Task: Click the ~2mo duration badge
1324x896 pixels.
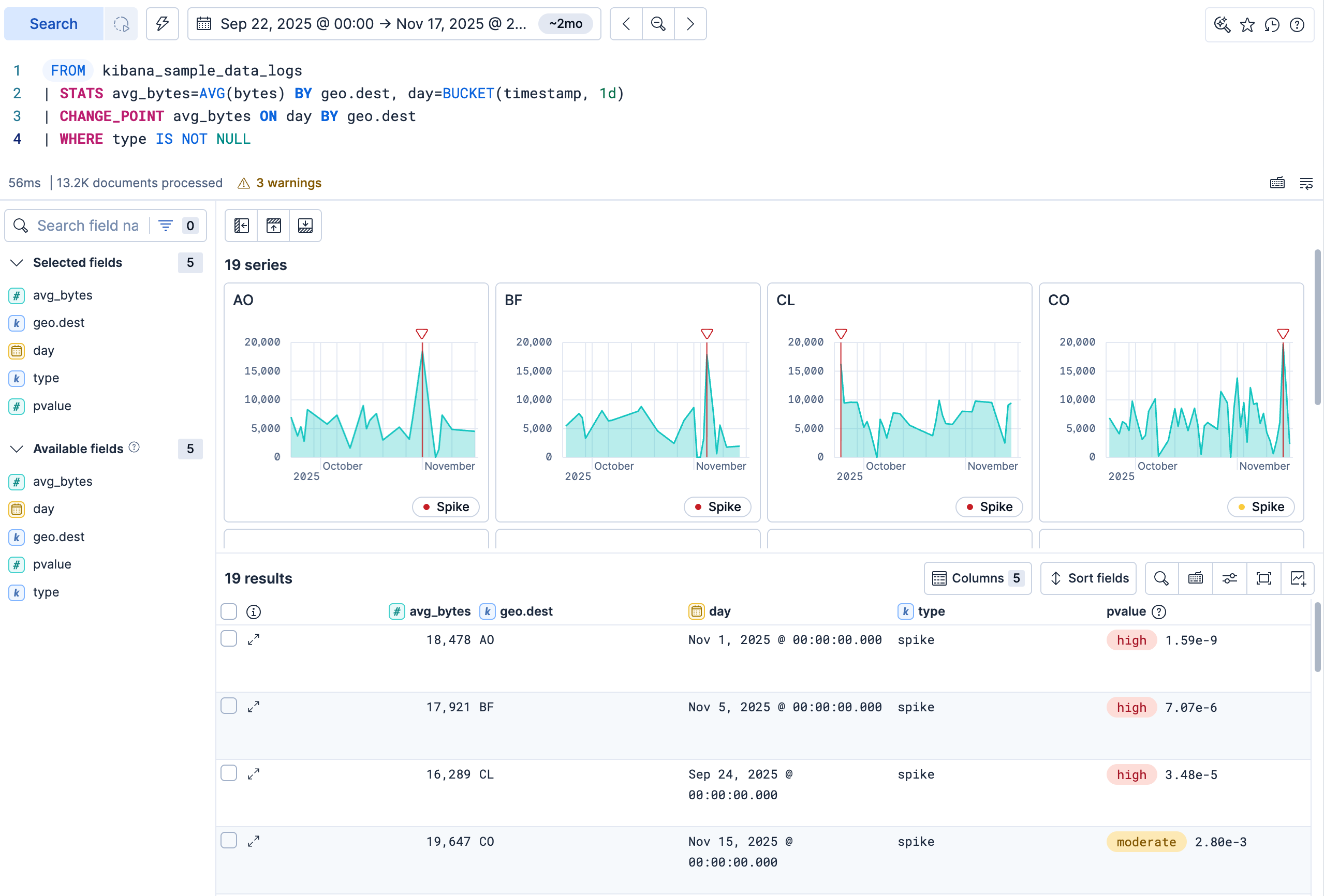Action: pyautogui.click(x=565, y=24)
